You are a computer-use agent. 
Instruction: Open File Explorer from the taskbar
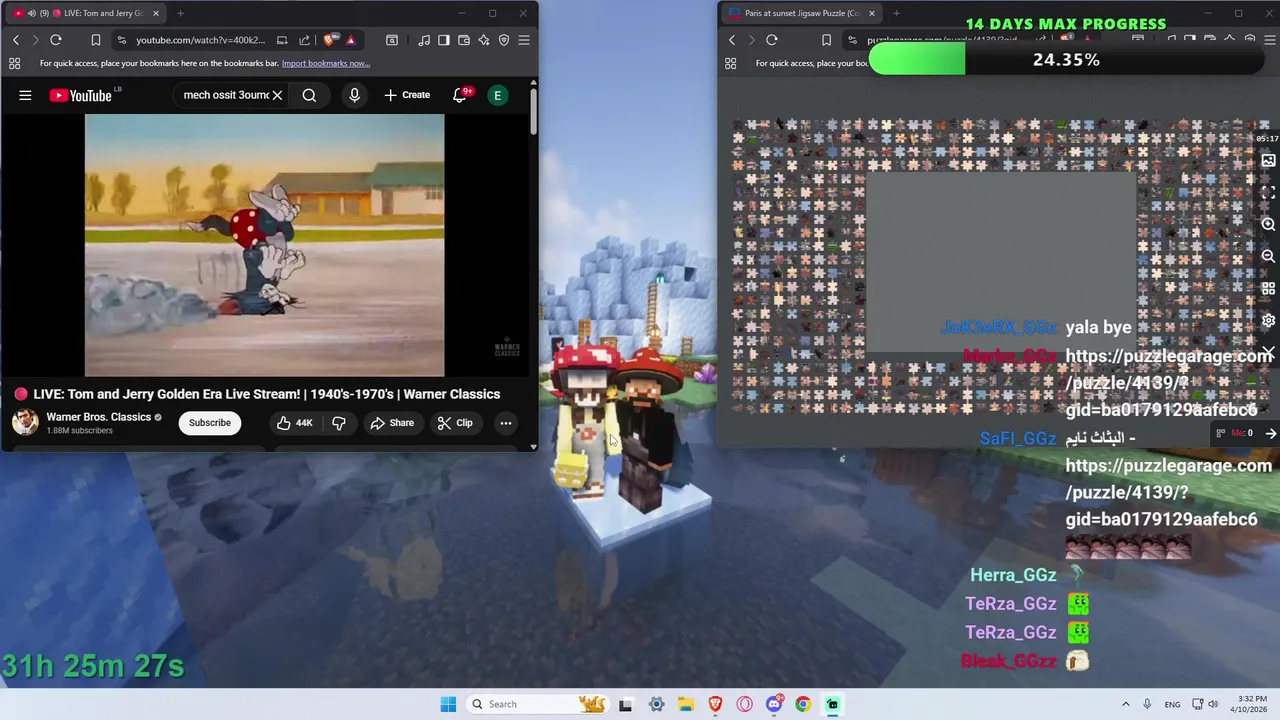coord(686,704)
